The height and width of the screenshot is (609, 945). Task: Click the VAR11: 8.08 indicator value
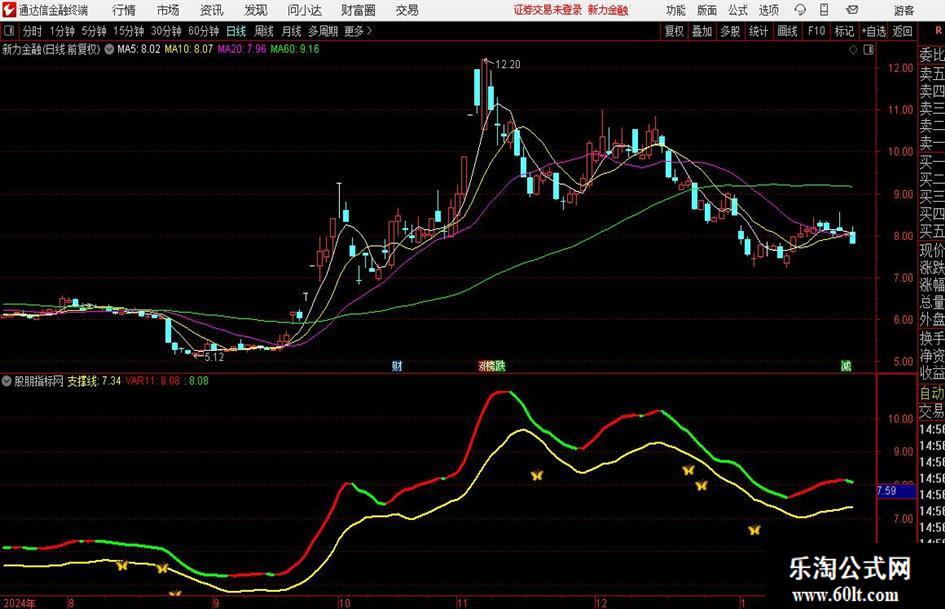[152, 381]
